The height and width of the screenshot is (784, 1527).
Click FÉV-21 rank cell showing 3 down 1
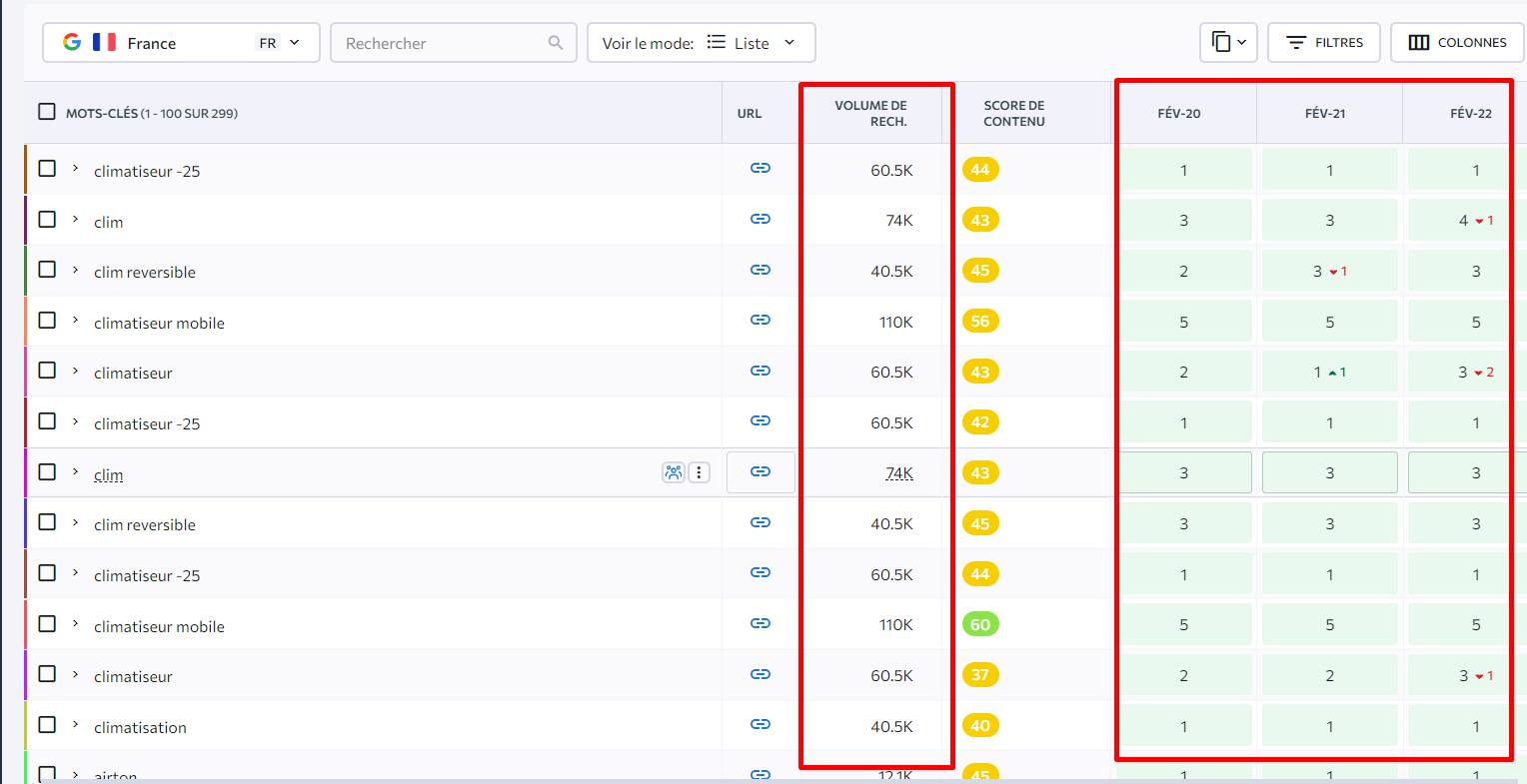tap(1330, 271)
